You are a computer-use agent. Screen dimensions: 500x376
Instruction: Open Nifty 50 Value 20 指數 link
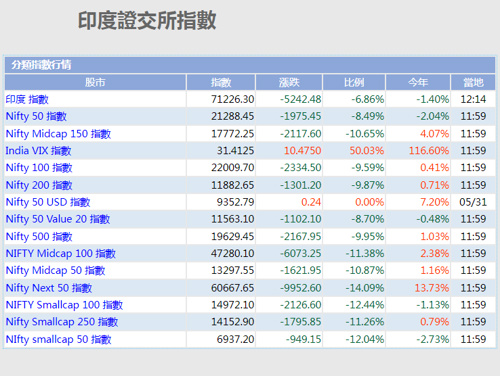click(x=58, y=219)
